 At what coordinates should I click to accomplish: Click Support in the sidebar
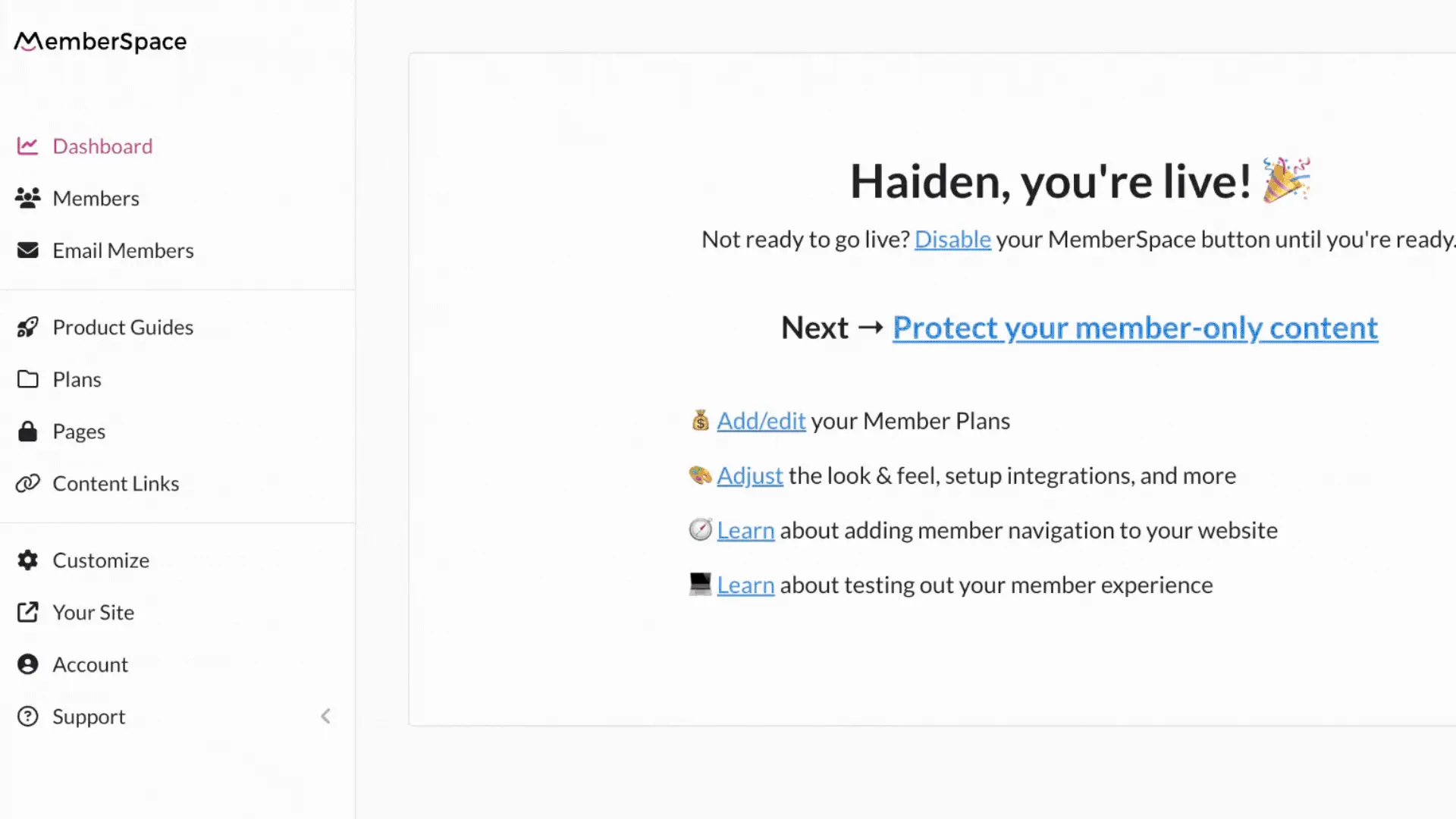[x=88, y=716]
